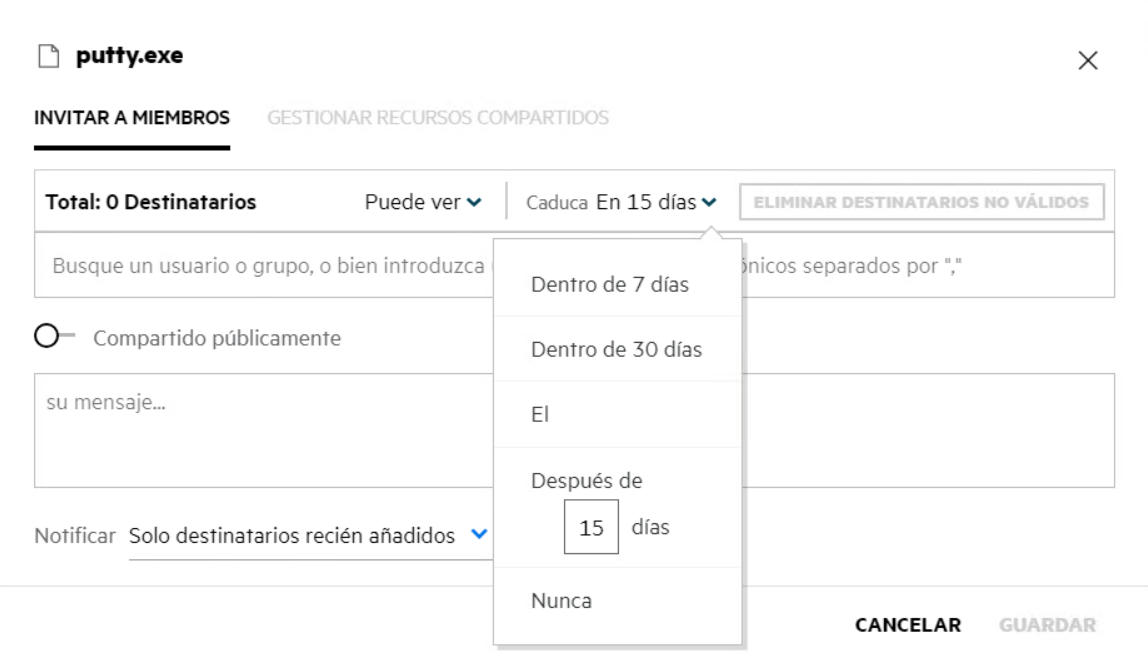Click the 15 days number field
This screenshot has width=1148, height=653.
coord(591,527)
